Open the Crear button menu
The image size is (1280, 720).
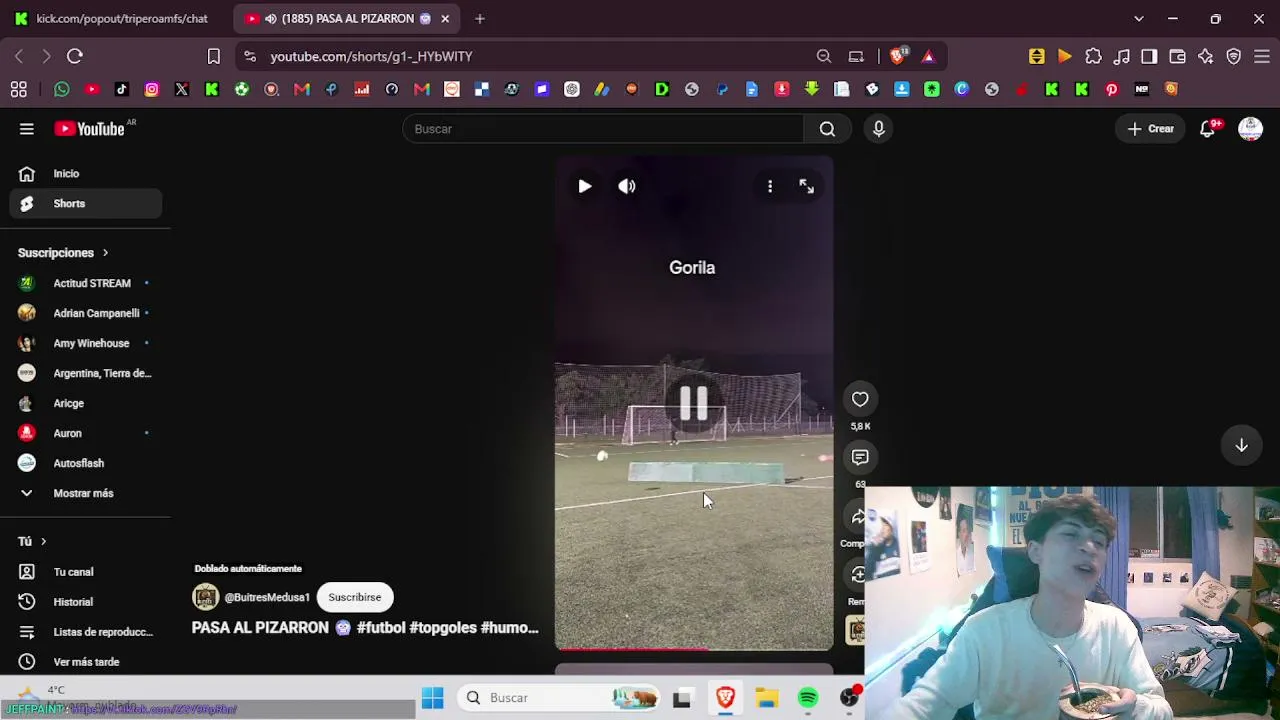[x=1151, y=129]
